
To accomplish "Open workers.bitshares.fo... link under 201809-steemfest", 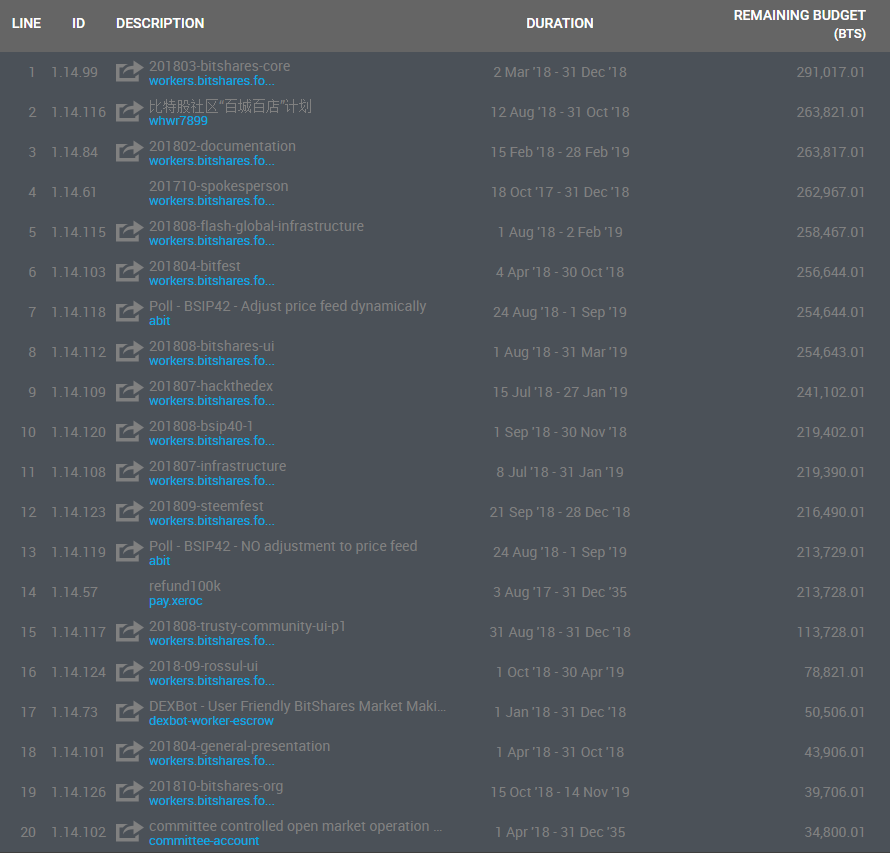I will [212, 521].
